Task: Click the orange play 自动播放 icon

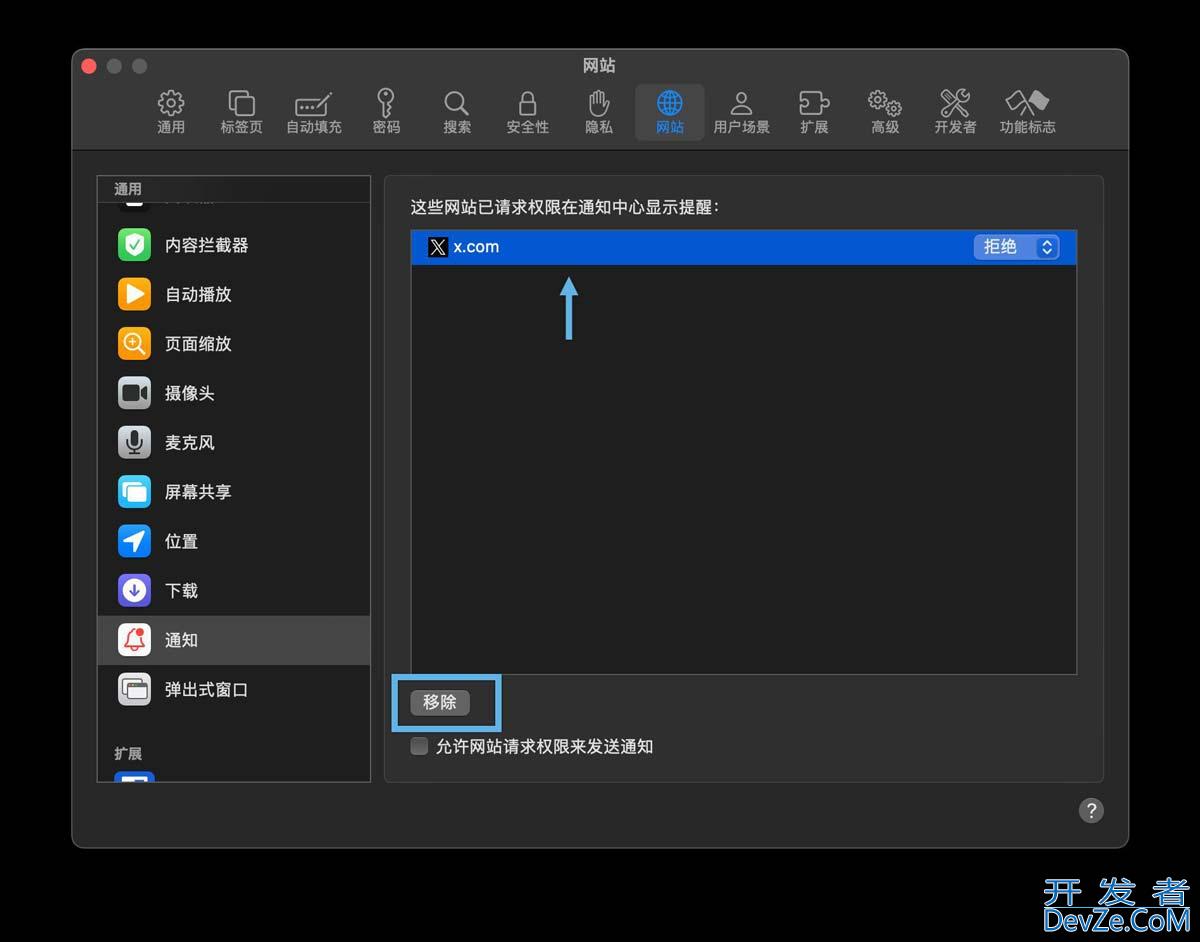Action: [x=134, y=294]
